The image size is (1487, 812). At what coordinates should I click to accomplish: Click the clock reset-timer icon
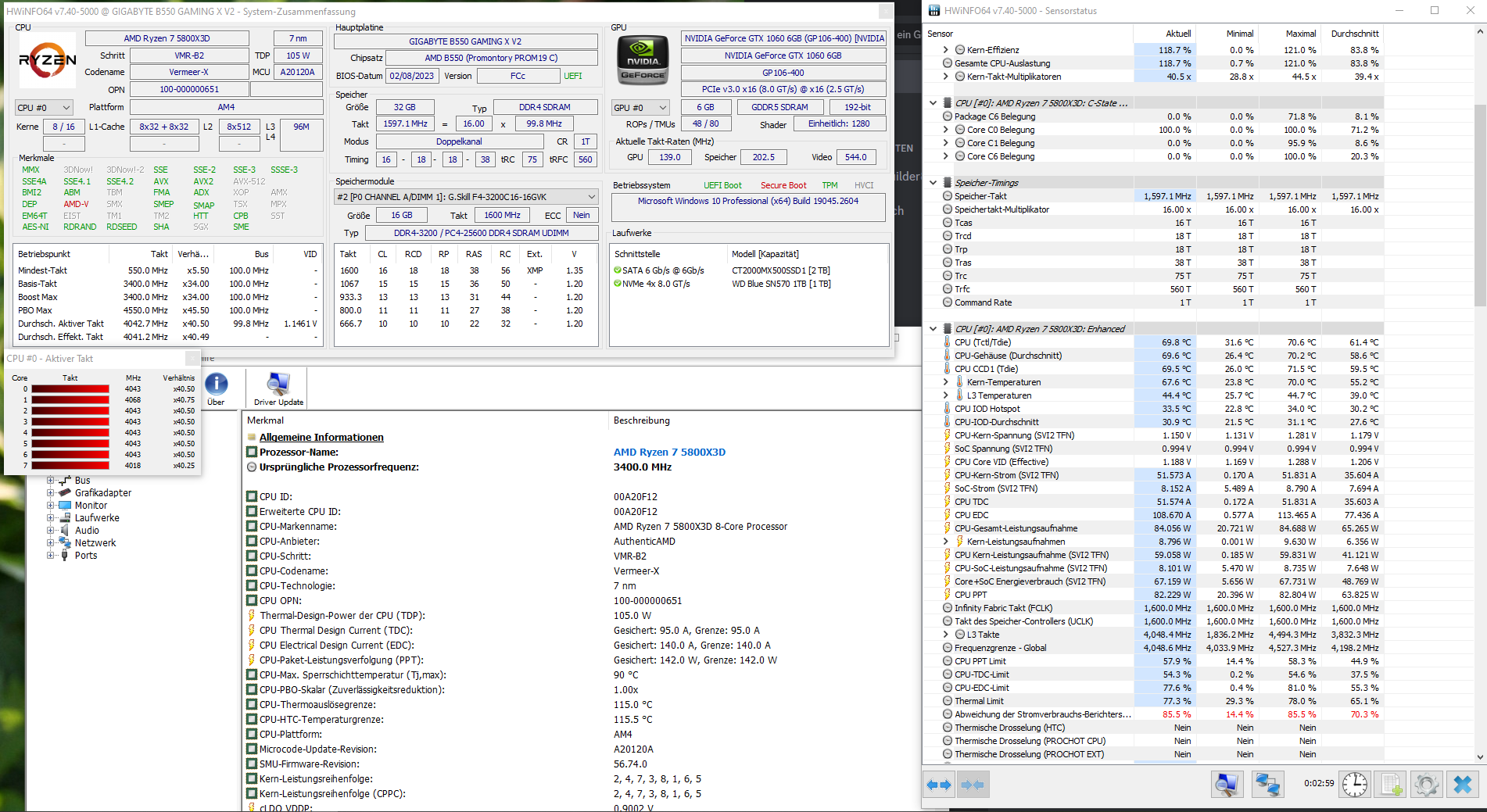[1355, 784]
